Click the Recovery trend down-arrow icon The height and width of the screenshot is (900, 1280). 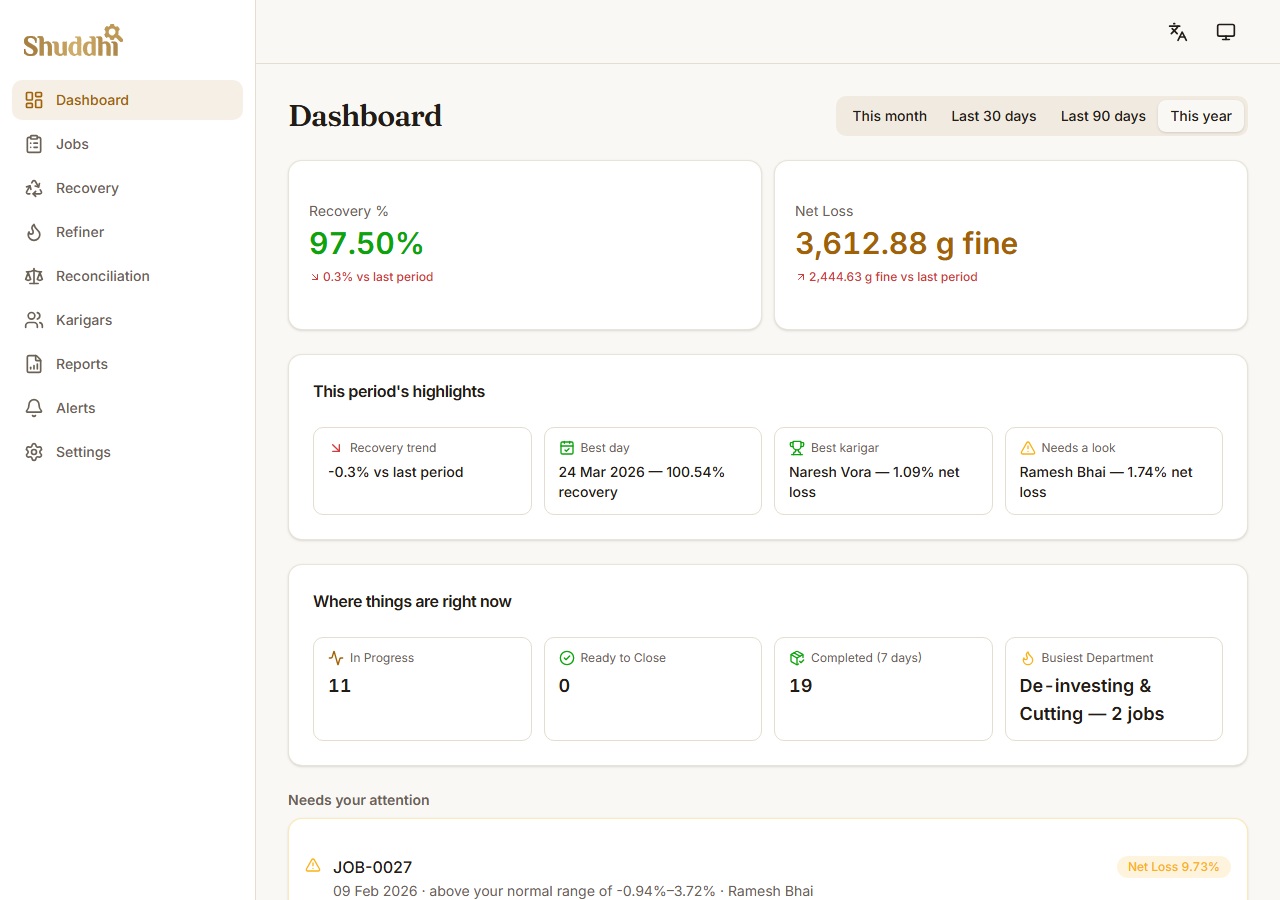pyautogui.click(x=336, y=448)
